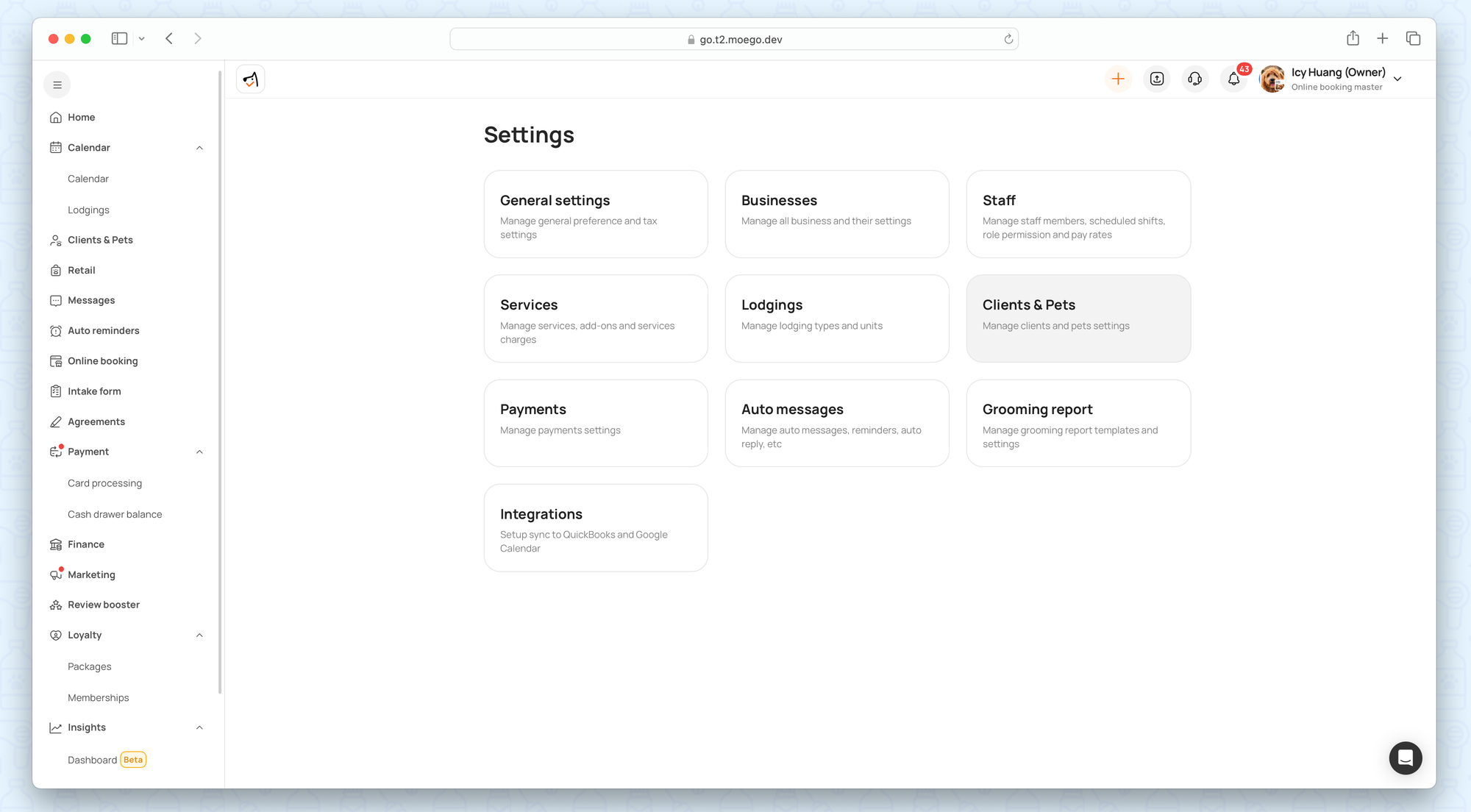Click the upload icon in header
1471x812 pixels.
click(1156, 79)
